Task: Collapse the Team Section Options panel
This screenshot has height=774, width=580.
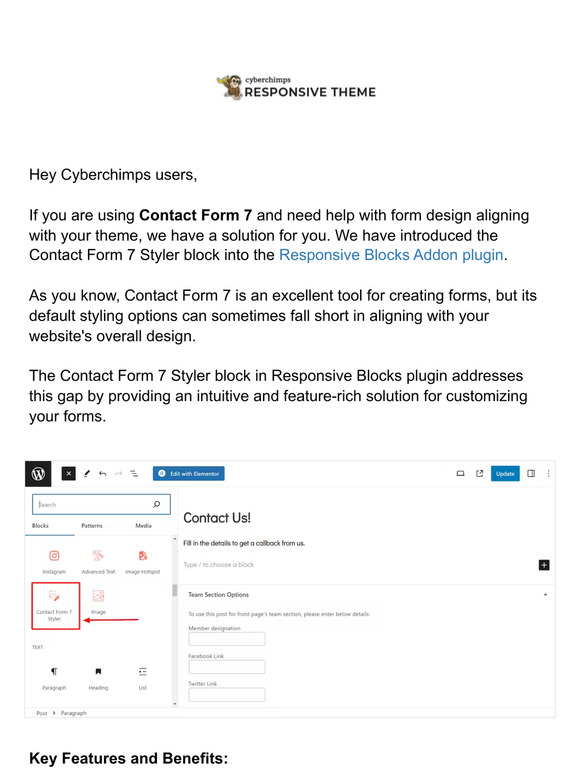Action: 545,595
